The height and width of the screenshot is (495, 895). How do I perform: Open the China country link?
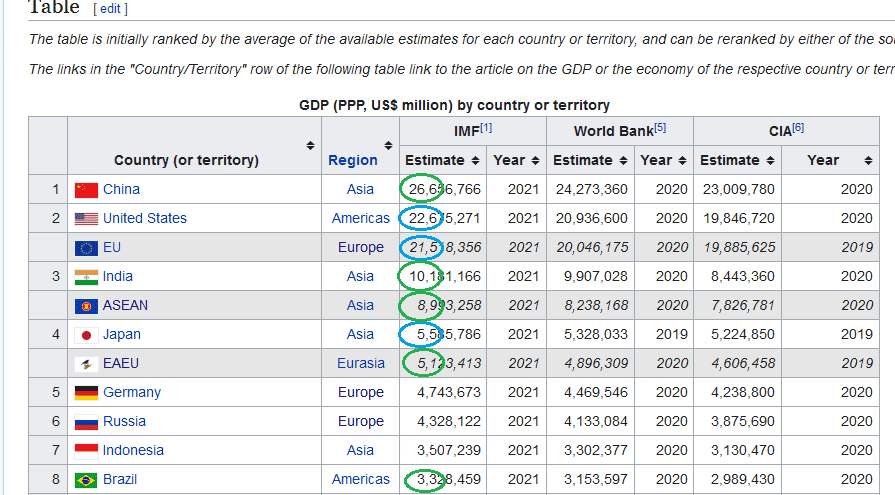coord(121,189)
